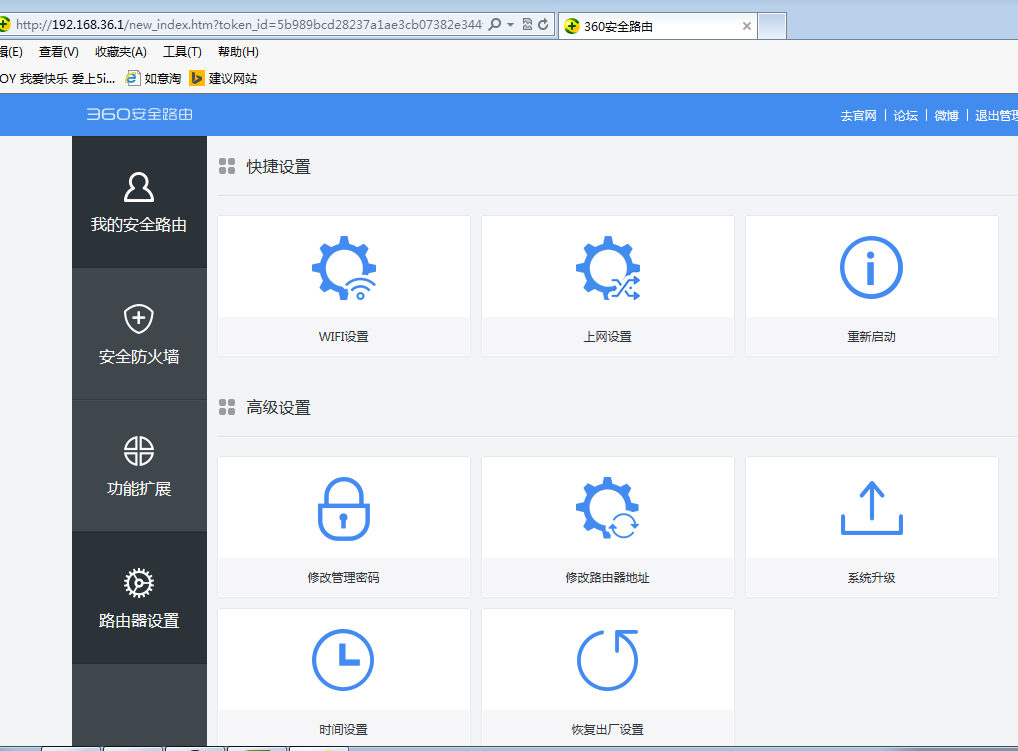Click the 高级设置 grid icon
The width and height of the screenshot is (1018, 751).
(x=227, y=407)
